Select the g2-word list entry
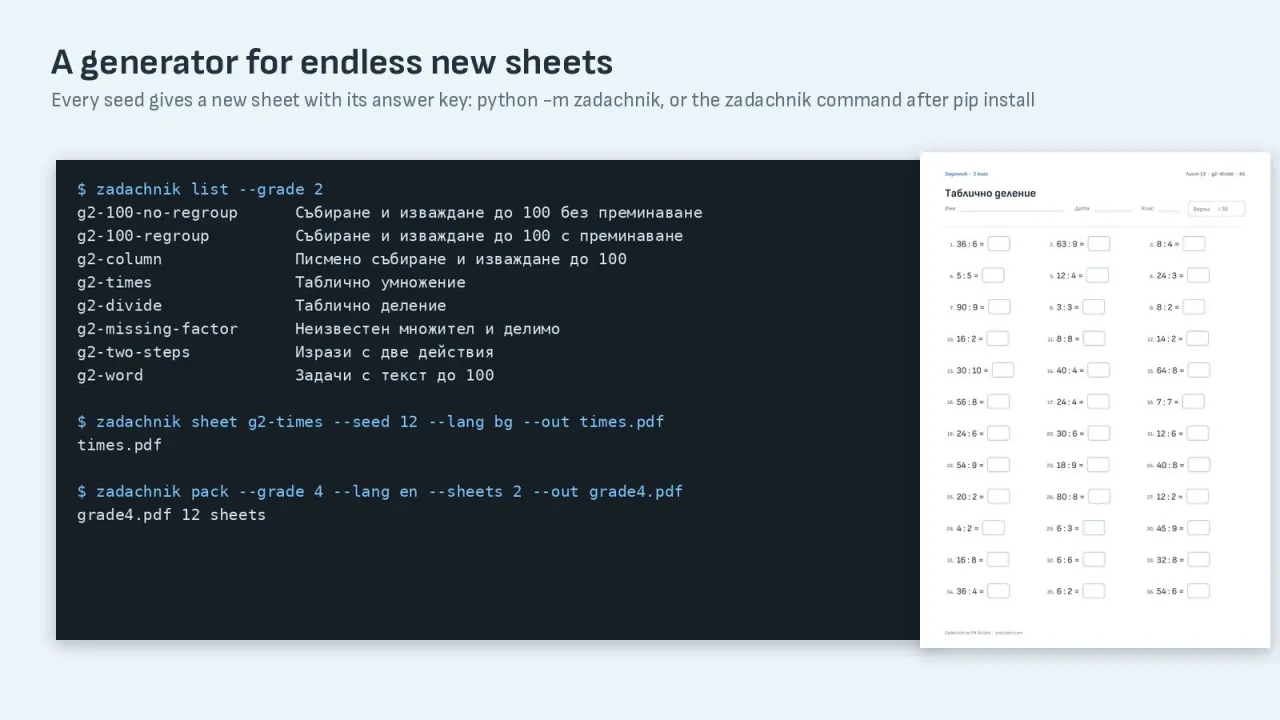Screen dimensions: 1280x720 coord(285,375)
